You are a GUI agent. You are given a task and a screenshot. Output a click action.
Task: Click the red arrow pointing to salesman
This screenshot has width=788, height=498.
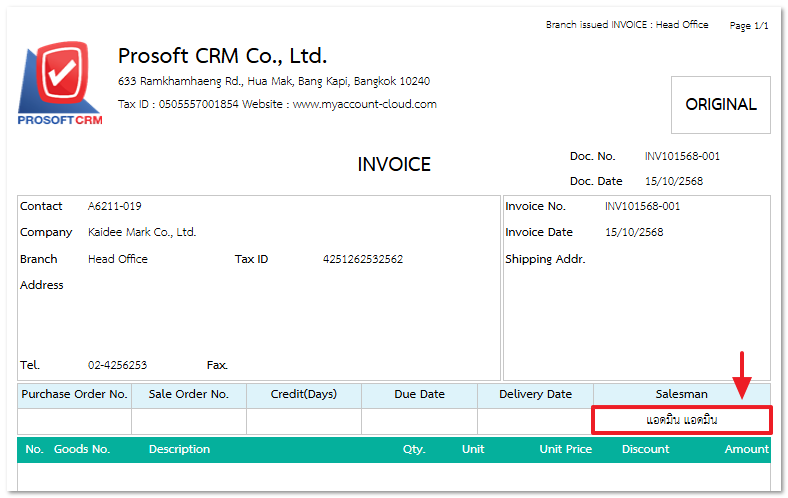point(742,375)
